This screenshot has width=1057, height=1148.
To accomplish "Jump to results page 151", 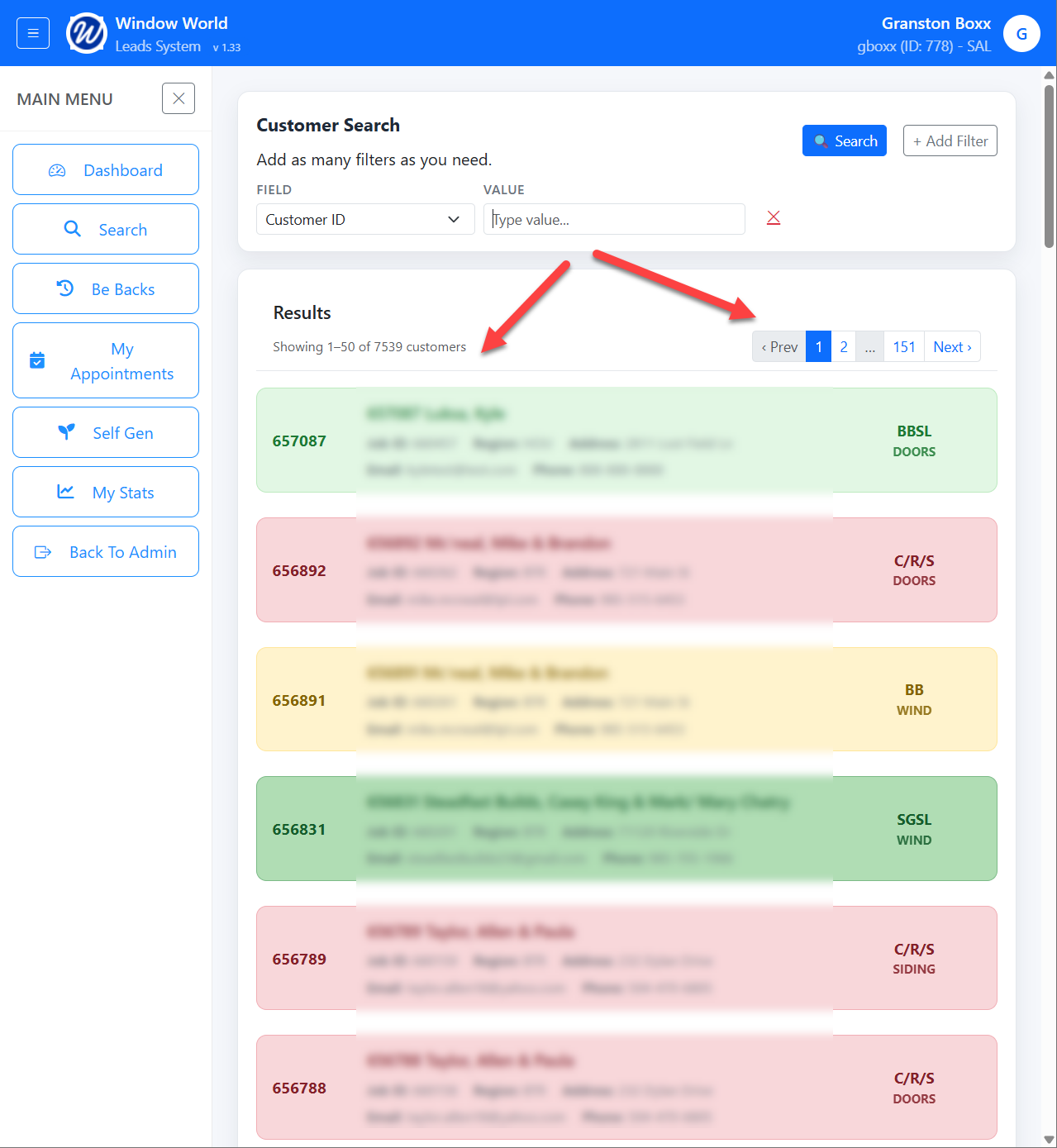I will click(x=904, y=347).
